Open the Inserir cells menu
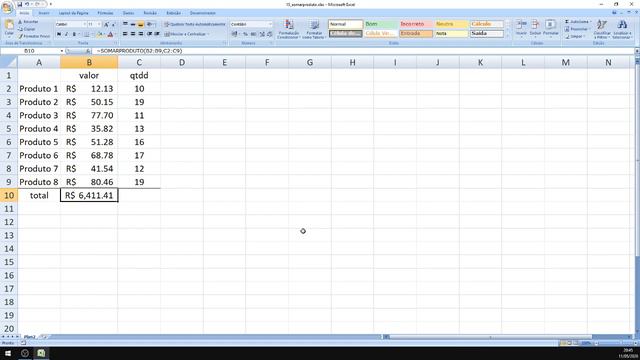 coord(521,28)
